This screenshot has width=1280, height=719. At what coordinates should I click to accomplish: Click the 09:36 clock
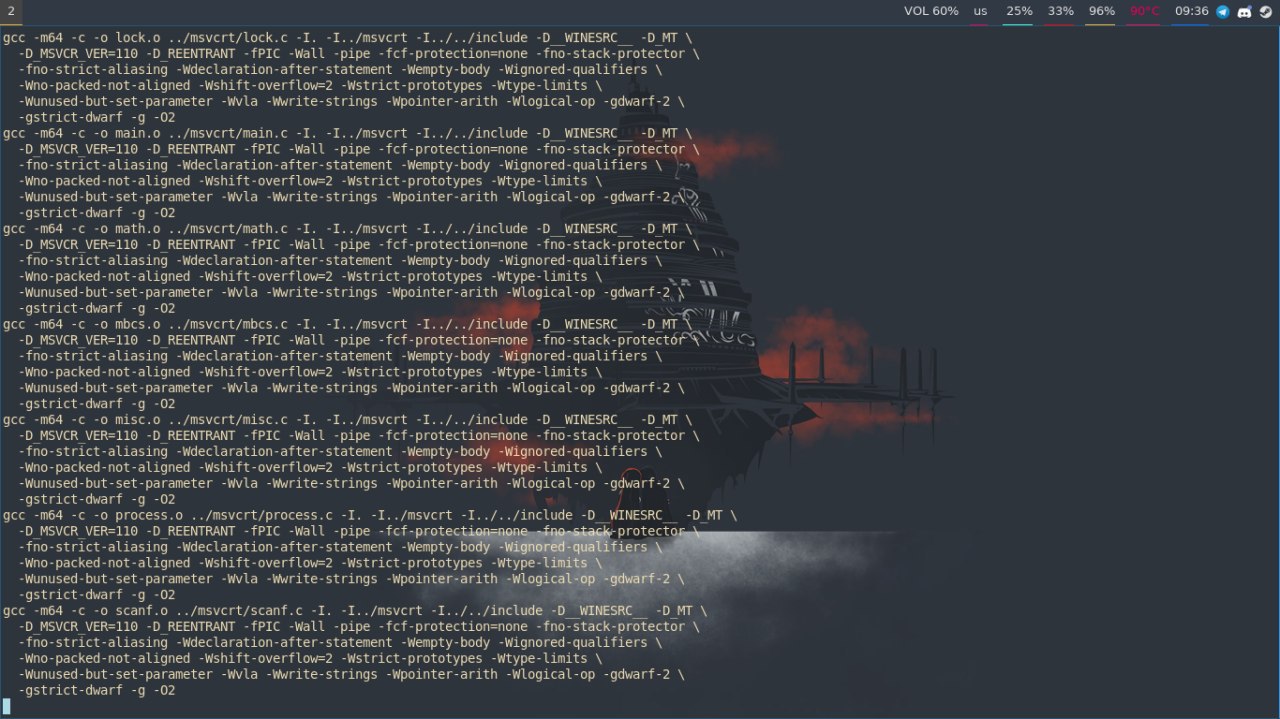point(1191,12)
